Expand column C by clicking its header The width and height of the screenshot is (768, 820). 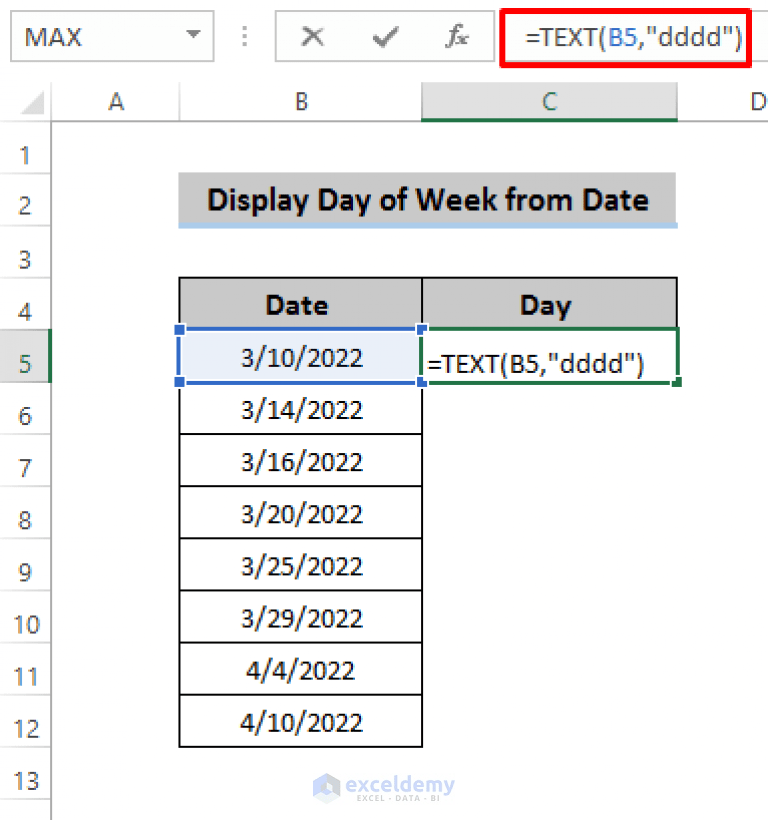549,101
